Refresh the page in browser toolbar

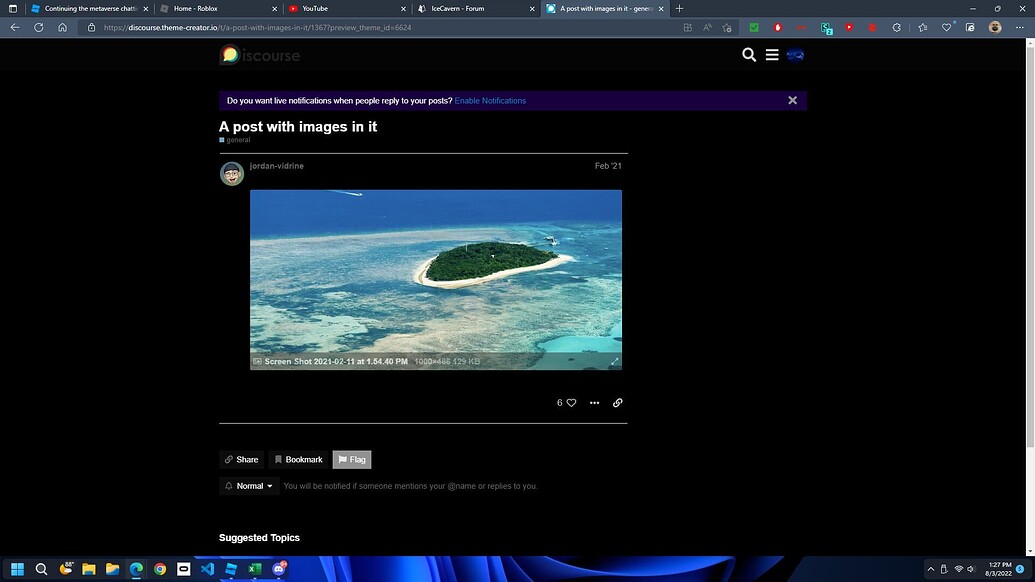[x=39, y=28]
